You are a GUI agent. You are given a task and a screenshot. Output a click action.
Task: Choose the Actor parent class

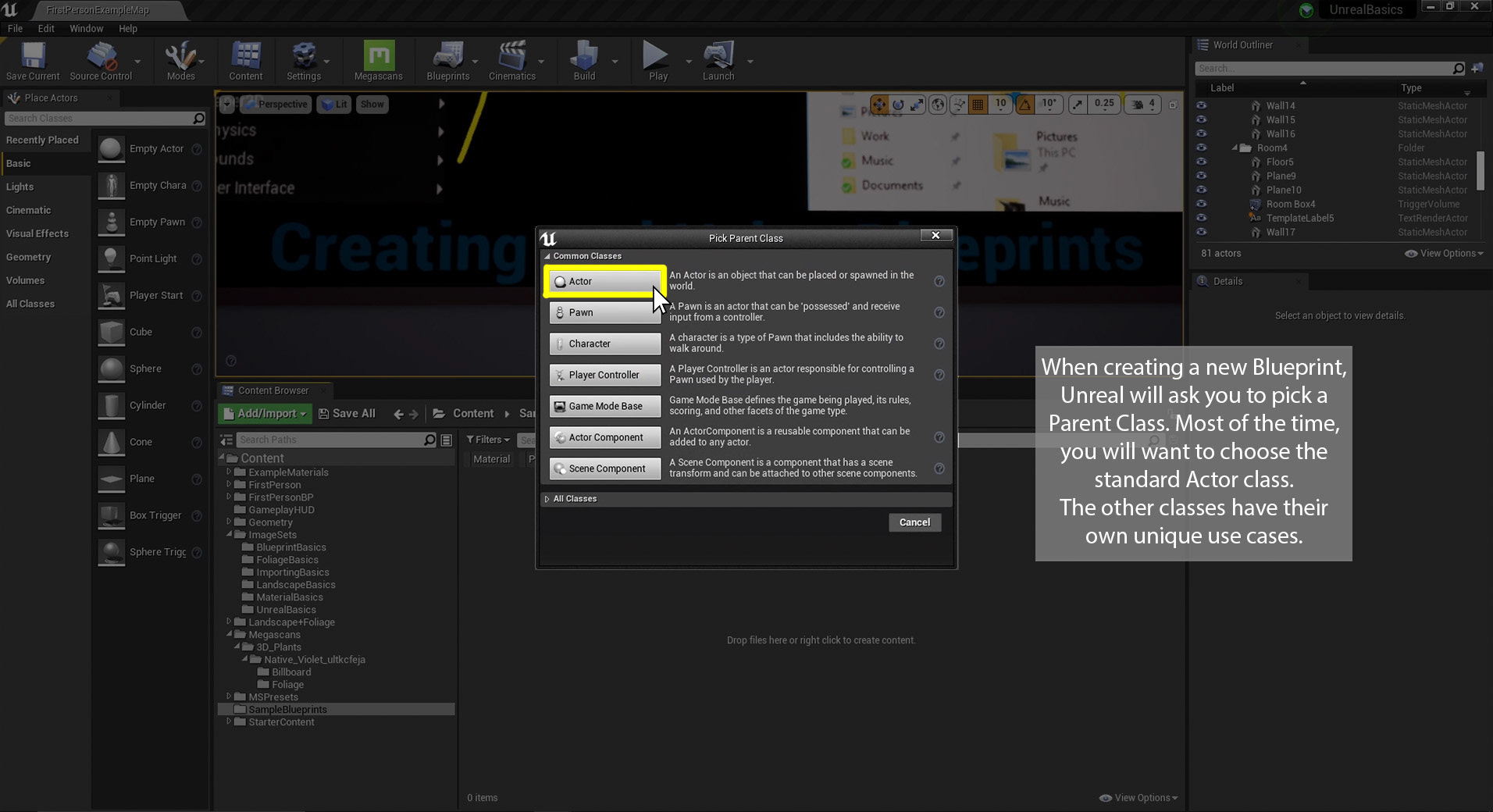[605, 281]
